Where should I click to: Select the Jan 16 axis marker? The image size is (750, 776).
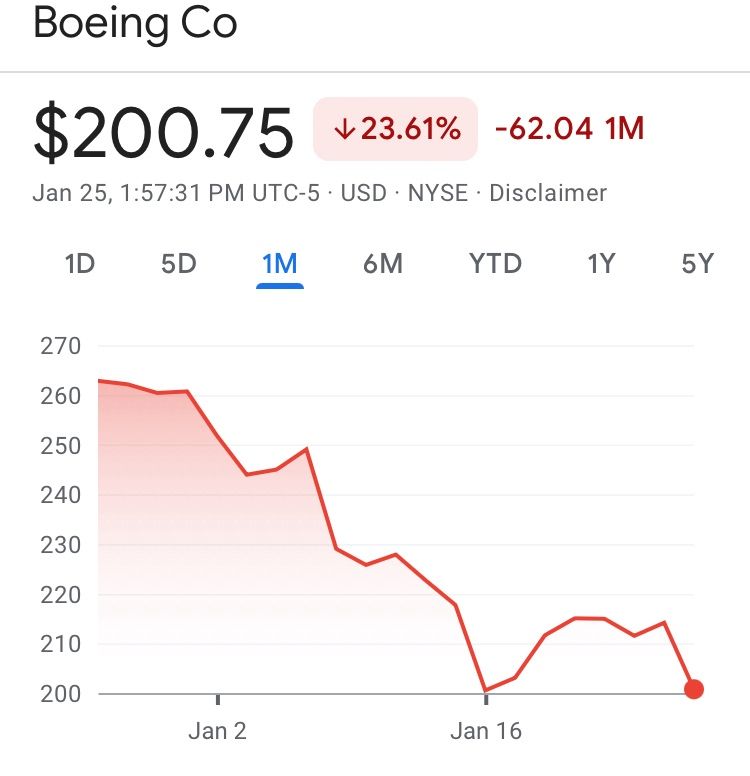[x=486, y=731]
